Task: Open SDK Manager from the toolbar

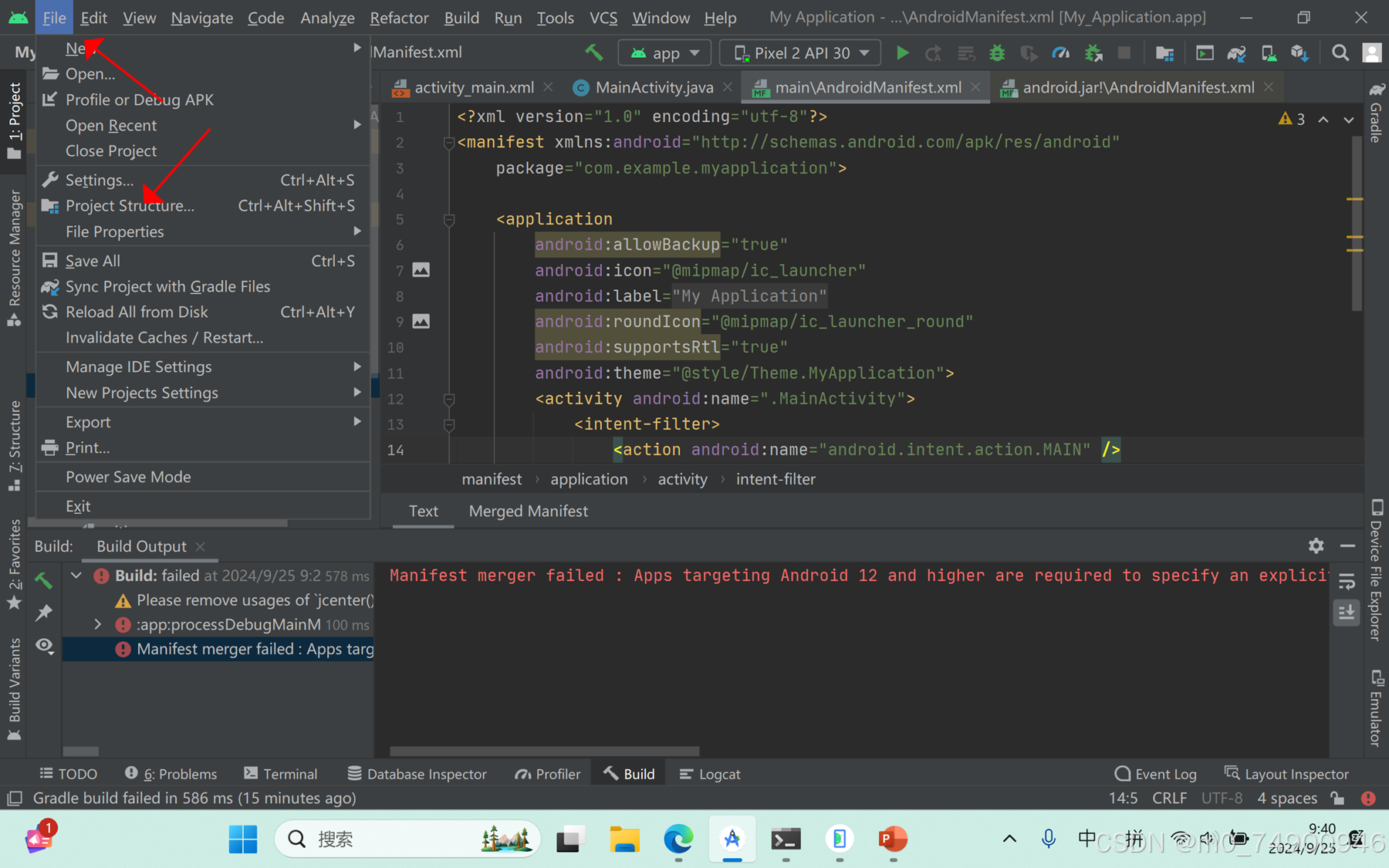Action: (1299, 53)
